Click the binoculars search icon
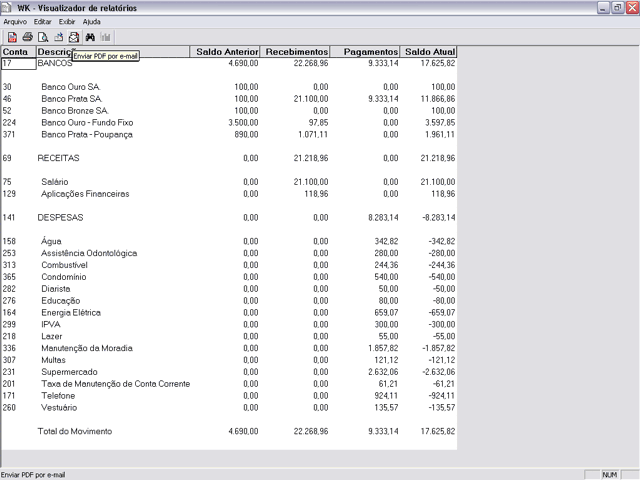The height and width of the screenshot is (480, 640). [x=89, y=37]
